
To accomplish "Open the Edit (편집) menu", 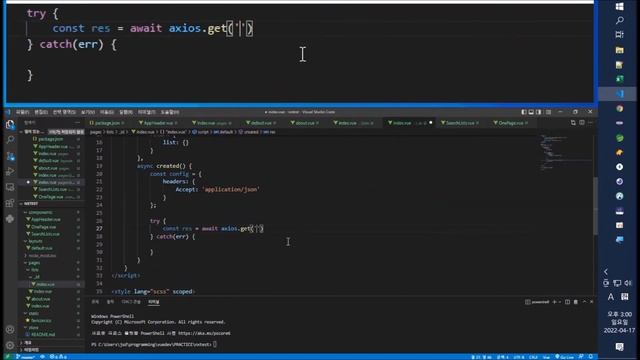I will click(x=41, y=112).
